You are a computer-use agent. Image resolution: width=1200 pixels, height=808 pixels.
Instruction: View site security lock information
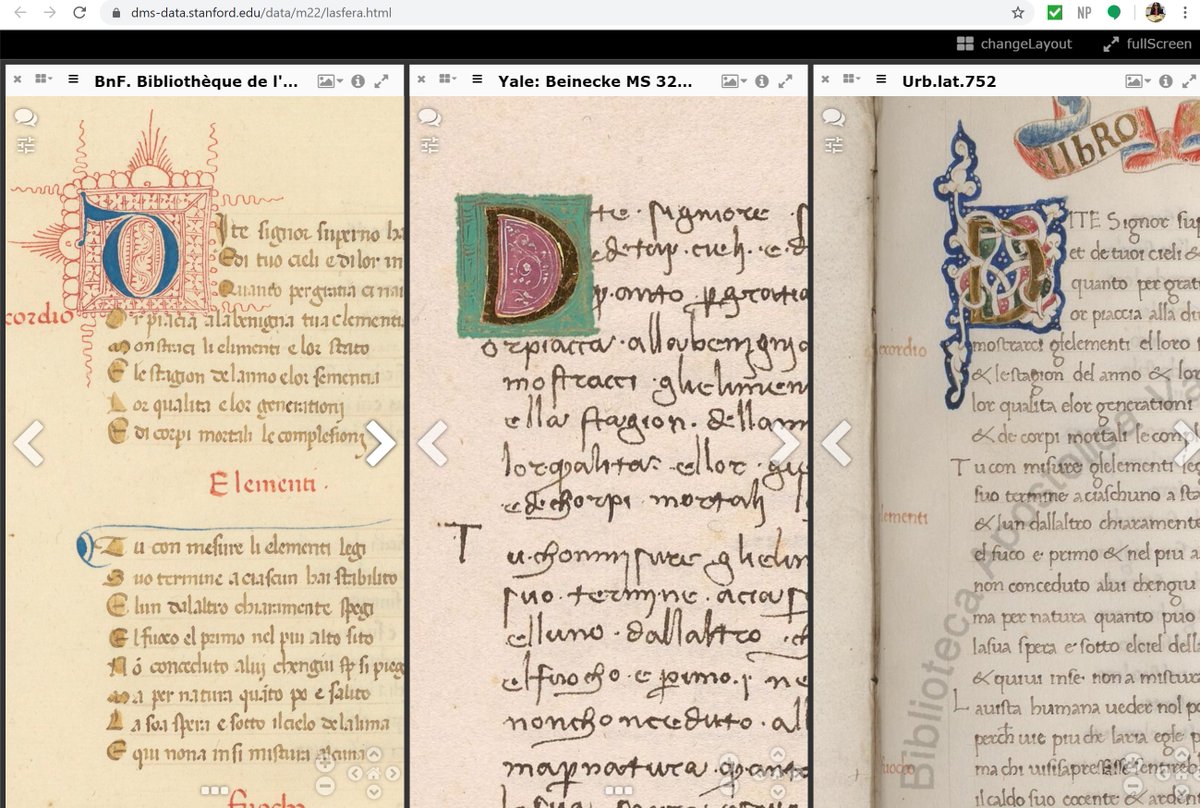click(x=116, y=13)
